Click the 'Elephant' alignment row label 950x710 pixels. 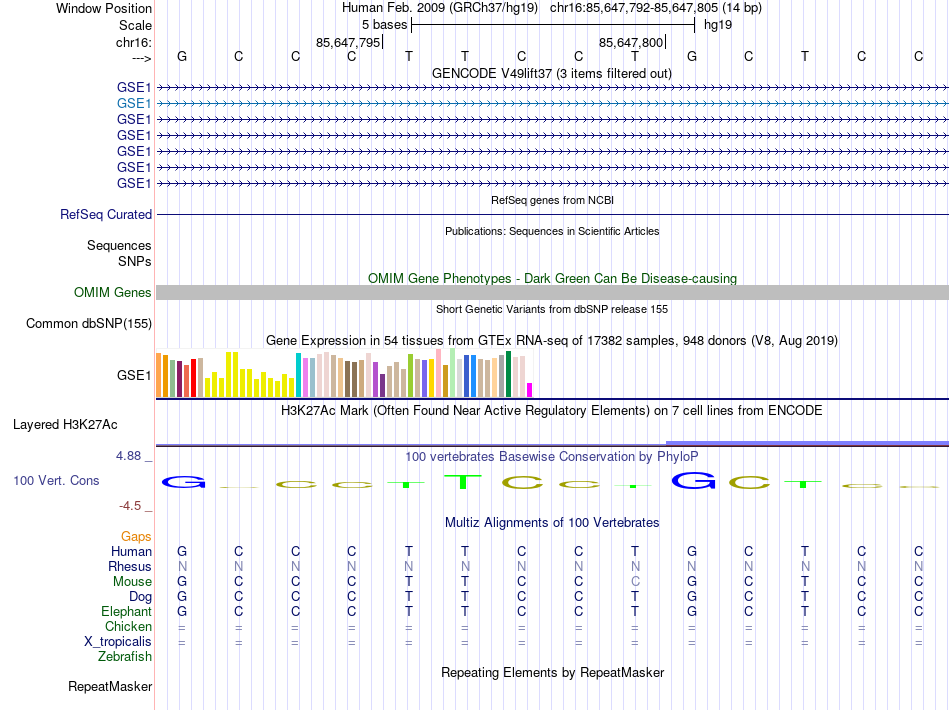click(126, 611)
